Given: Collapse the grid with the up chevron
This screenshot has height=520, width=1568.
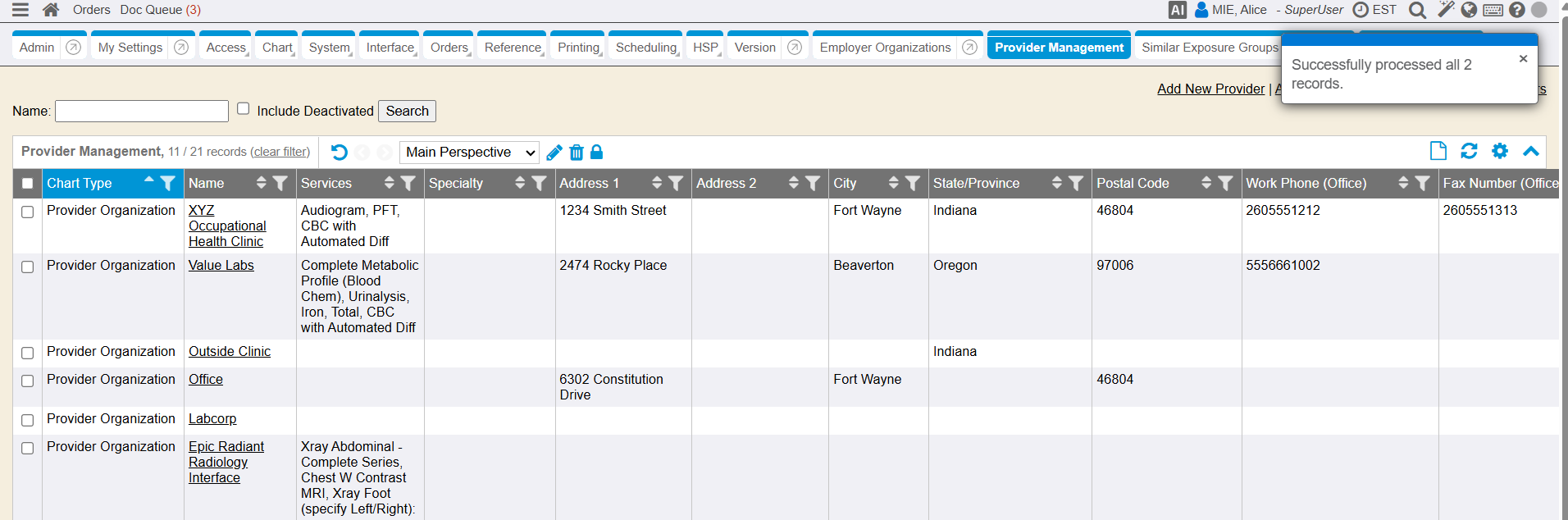Looking at the screenshot, I should pyautogui.click(x=1530, y=151).
